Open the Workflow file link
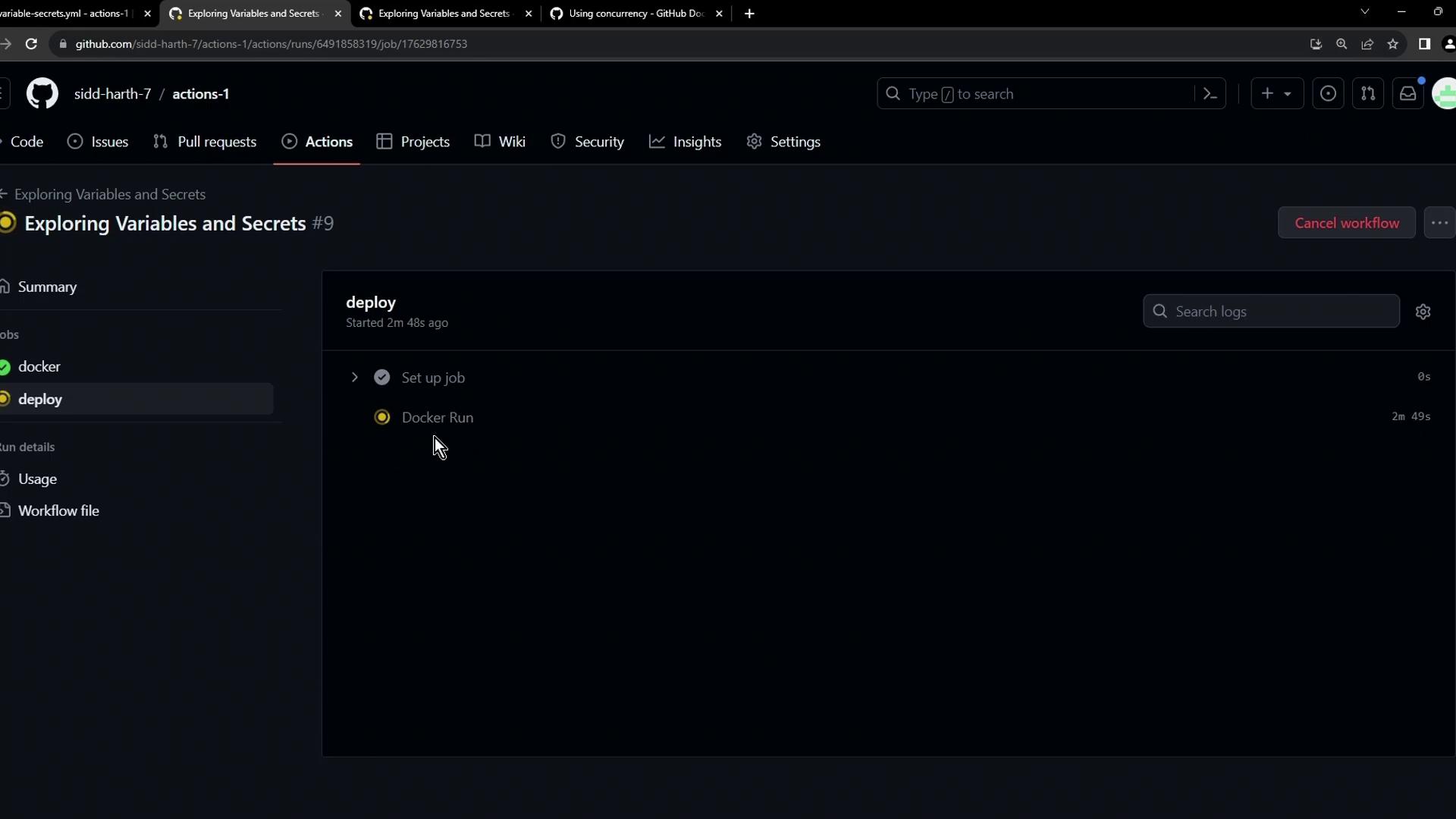 pyautogui.click(x=58, y=511)
